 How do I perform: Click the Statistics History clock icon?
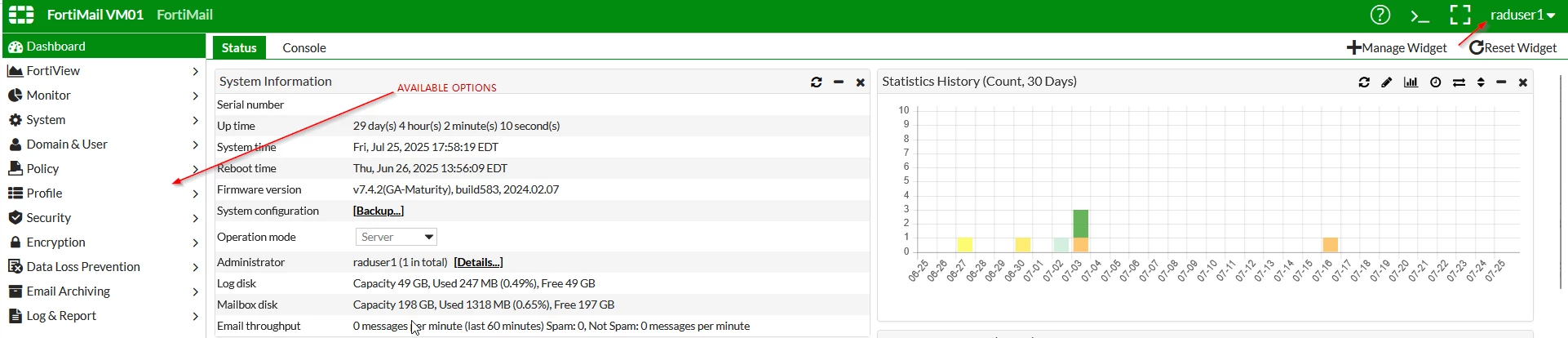pyautogui.click(x=1435, y=82)
